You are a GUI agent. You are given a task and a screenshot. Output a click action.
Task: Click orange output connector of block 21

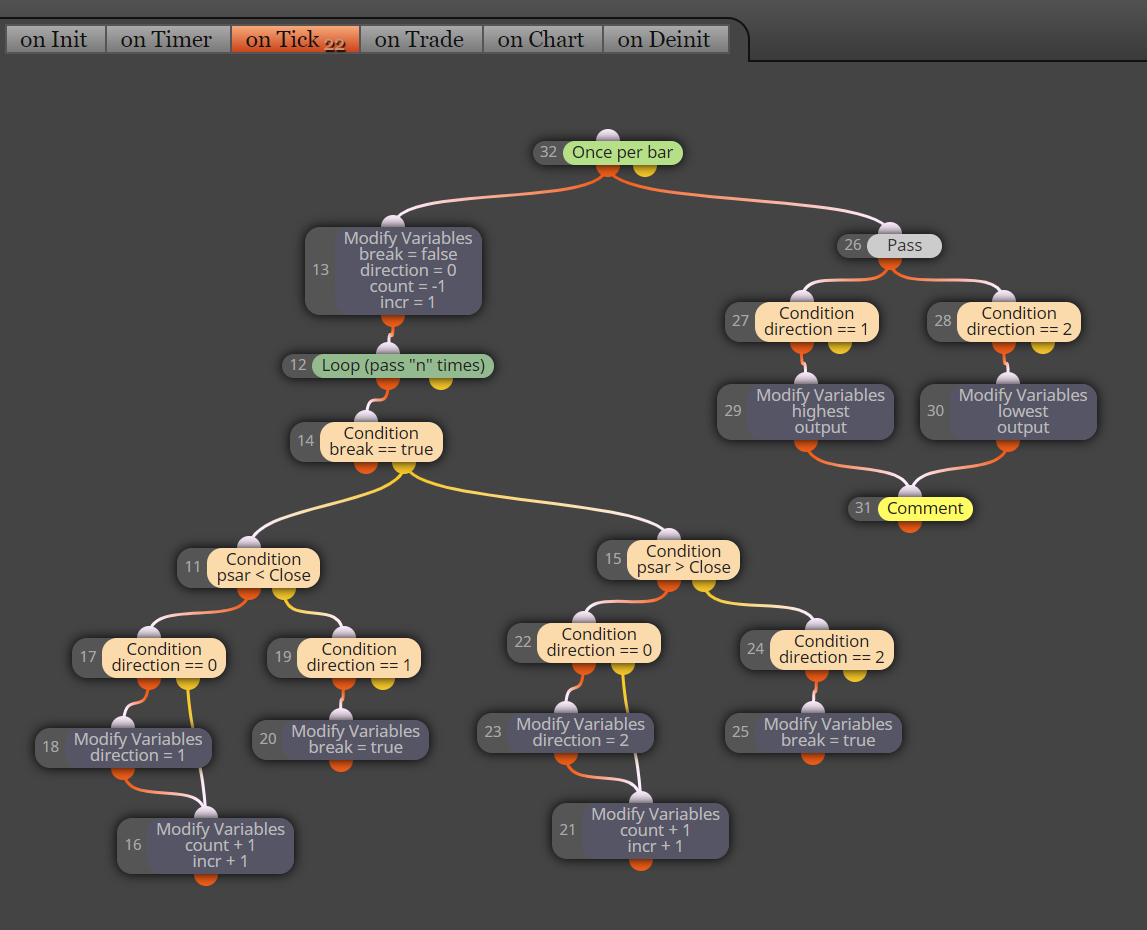pyautogui.click(x=641, y=863)
